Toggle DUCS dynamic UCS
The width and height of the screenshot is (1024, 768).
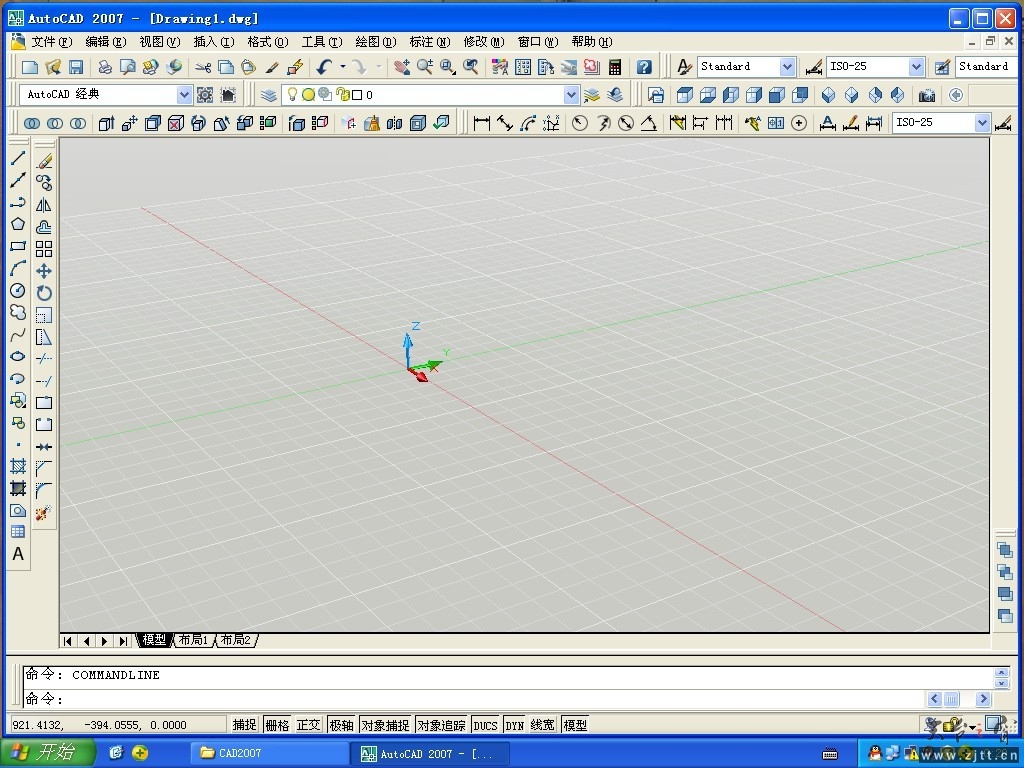(485, 725)
